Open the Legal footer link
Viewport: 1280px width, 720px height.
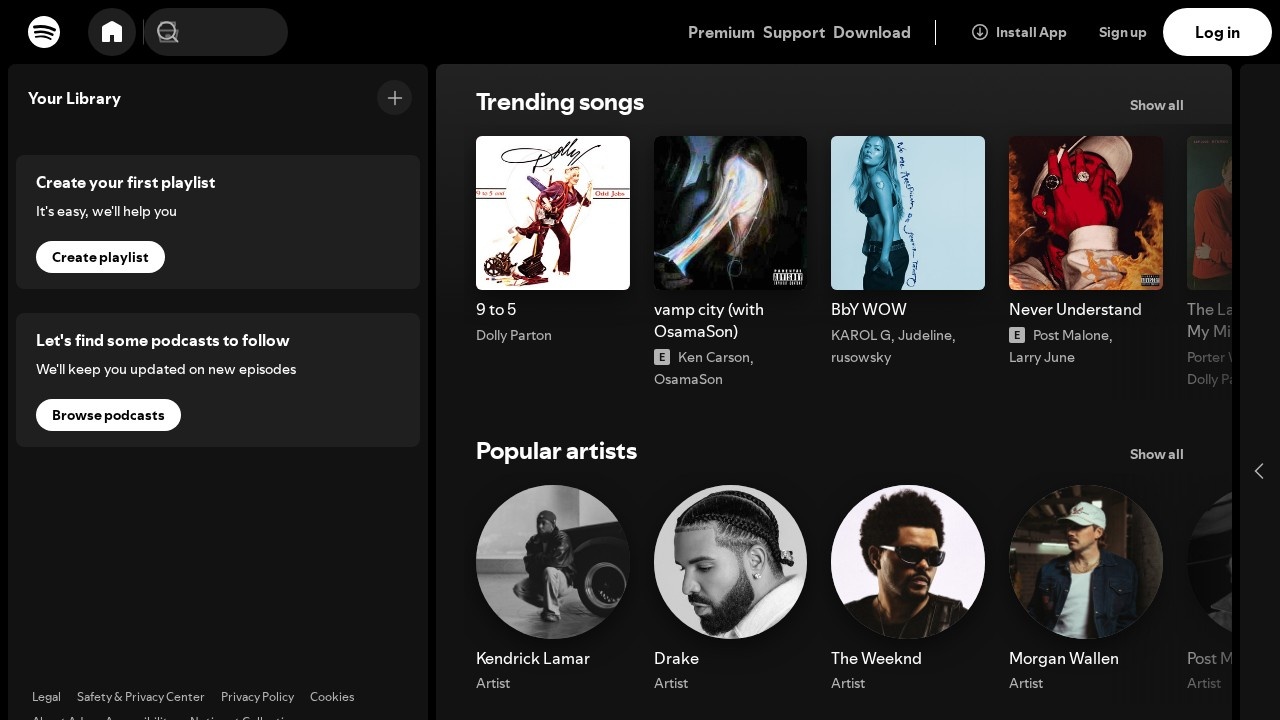coord(46,697)
